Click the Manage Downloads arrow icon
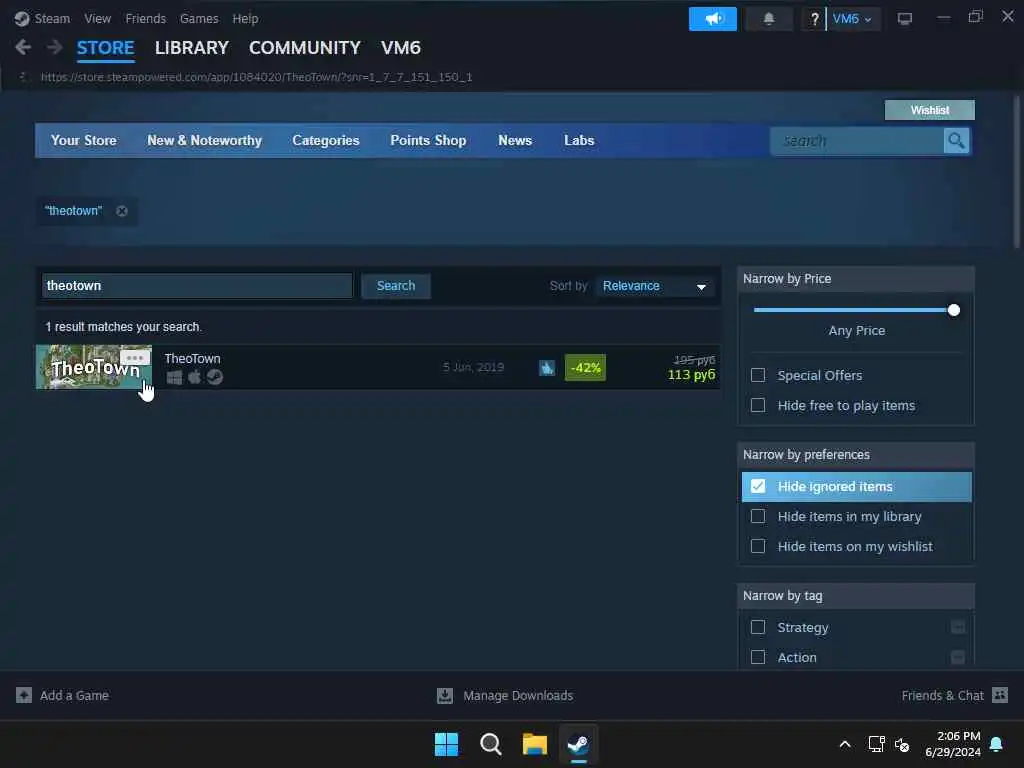Image resolution: width=1024 pixels, height=768 pixels. click(445, 696)
